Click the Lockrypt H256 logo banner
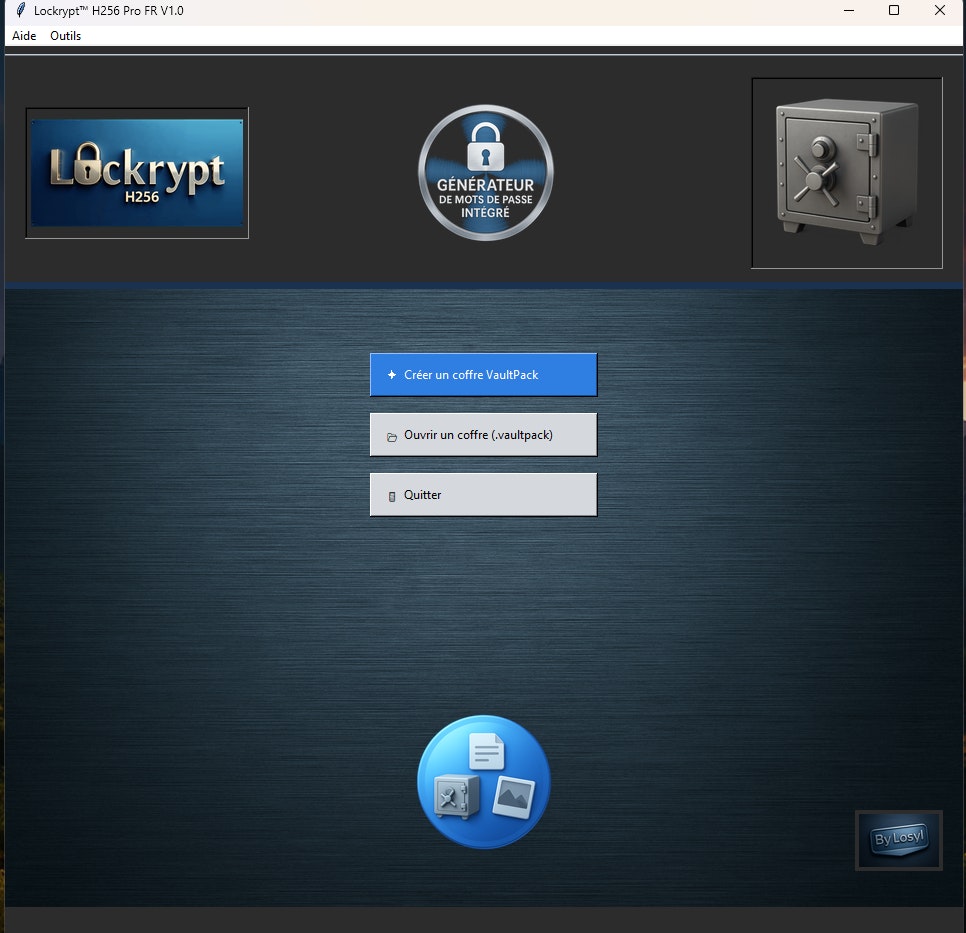This screenshot has width=966, height=933. pyautogui.click(x=136, y=172)
